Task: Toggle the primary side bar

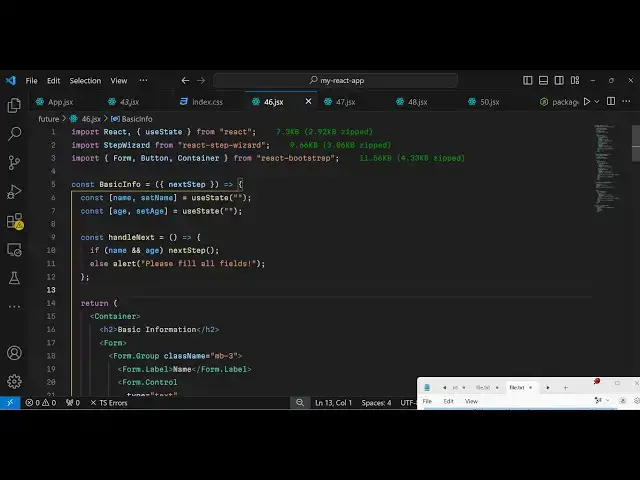Action: tap(527, 80)
